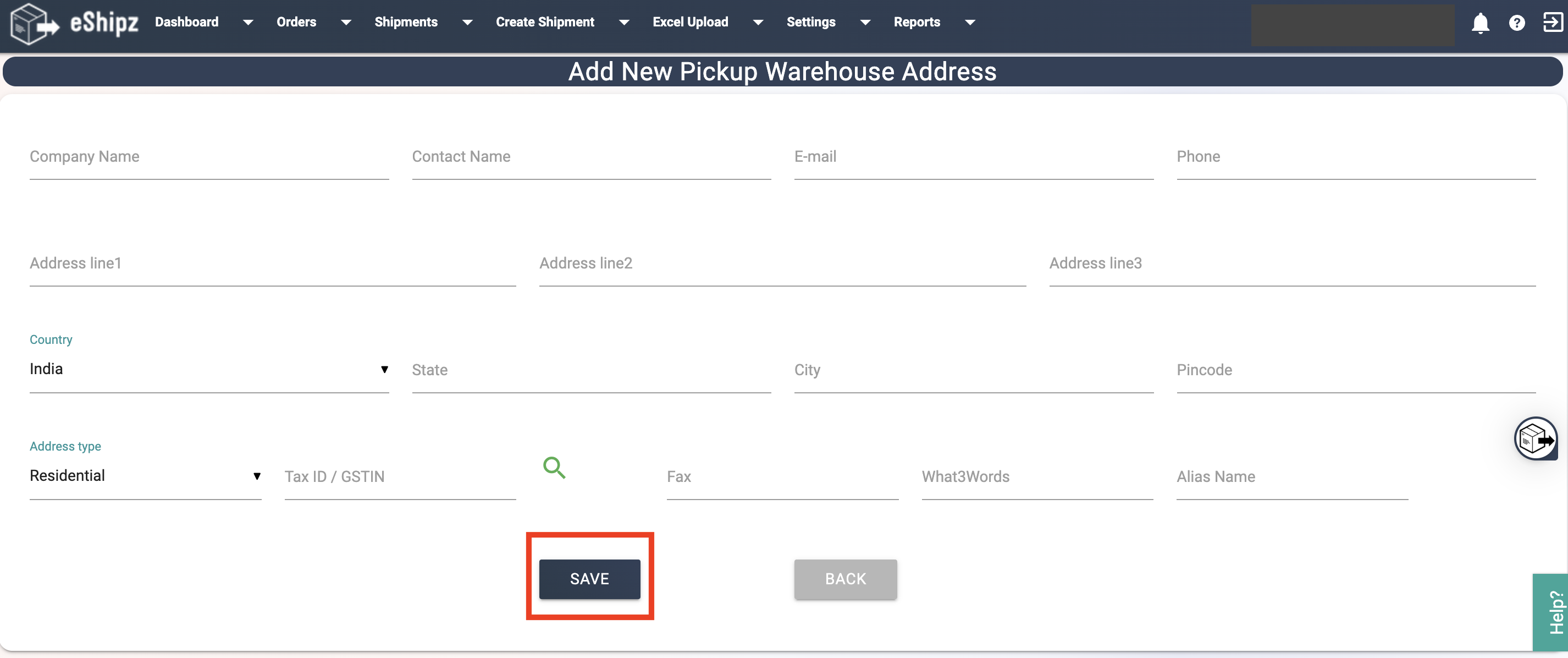Open the help question mark icon
1568x658 pixels.
coord(1516,23)
